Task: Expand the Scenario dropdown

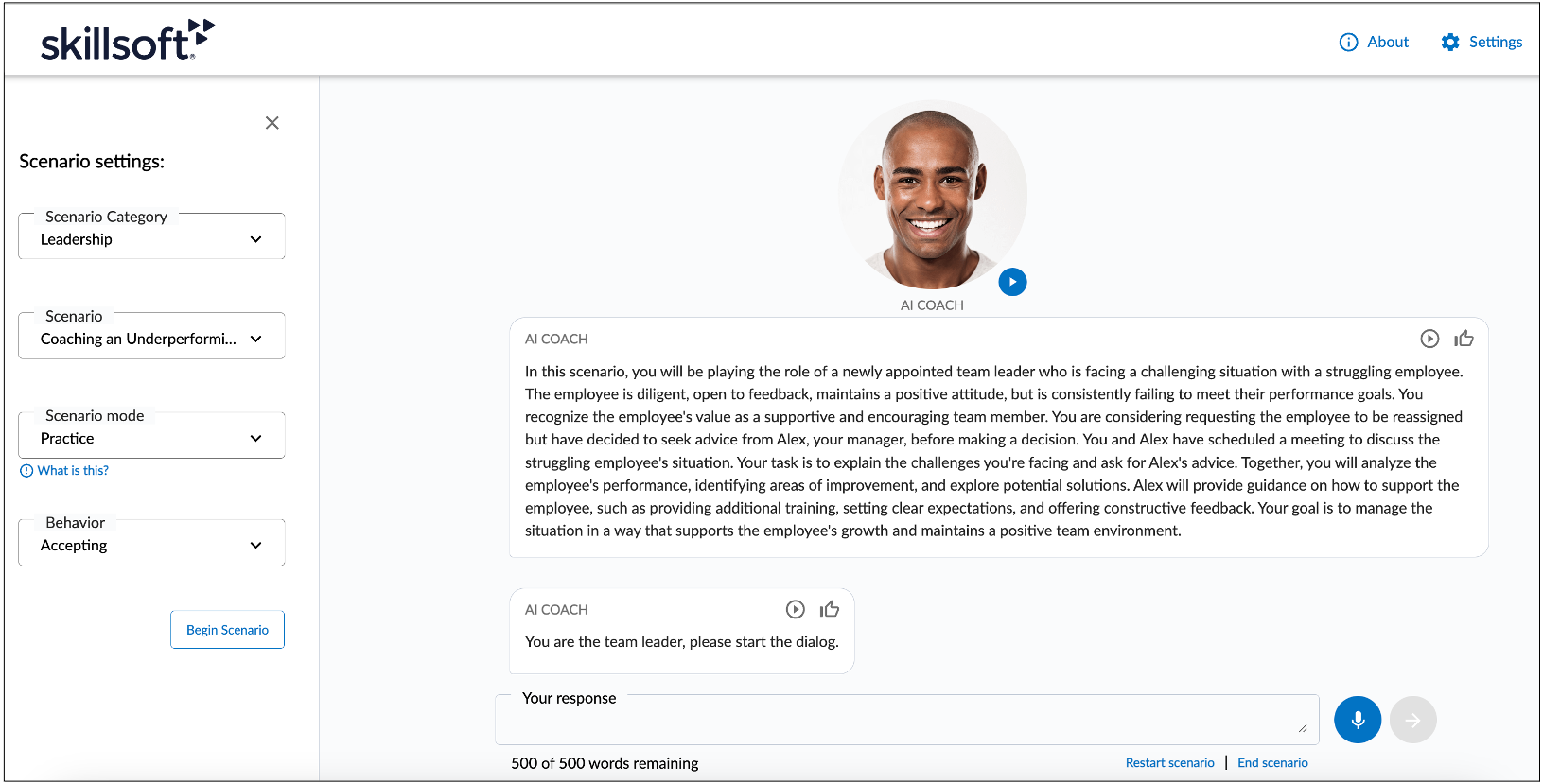Action: point(151,336)
